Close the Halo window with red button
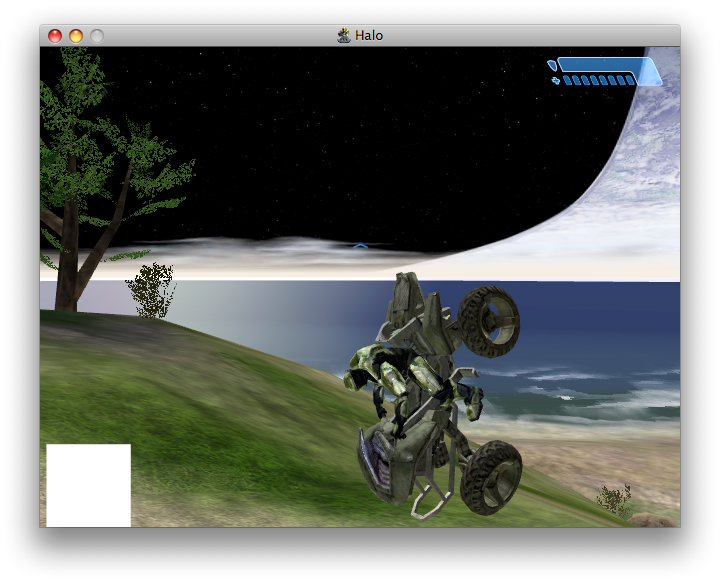The height and width of the screenshot is (582, 720). pos(55,36)
